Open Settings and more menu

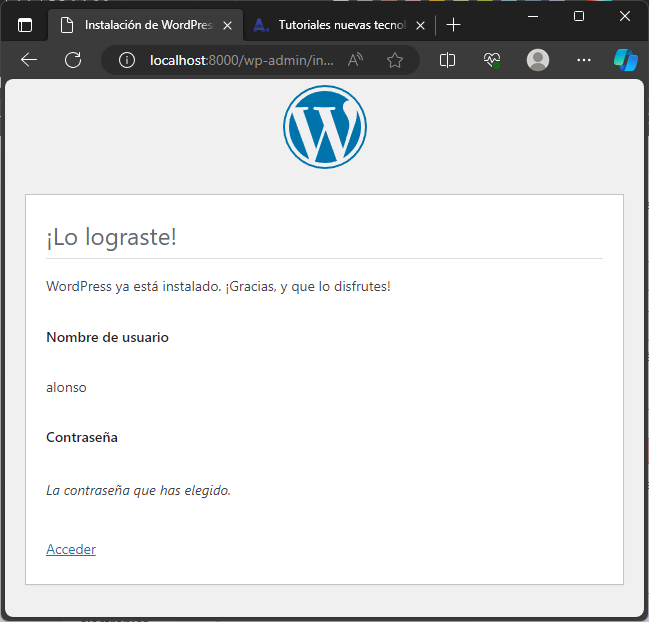[x=584, y=60]
